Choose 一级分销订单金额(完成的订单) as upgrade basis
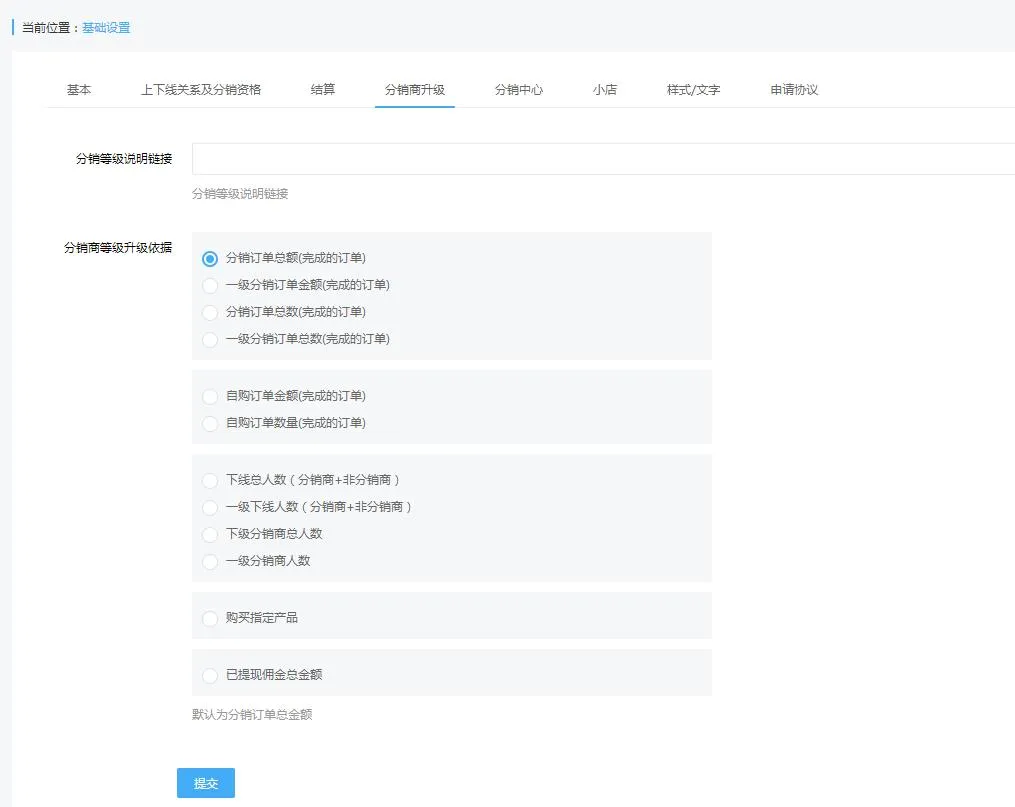Screen dimensions: 1015x807 210,286
